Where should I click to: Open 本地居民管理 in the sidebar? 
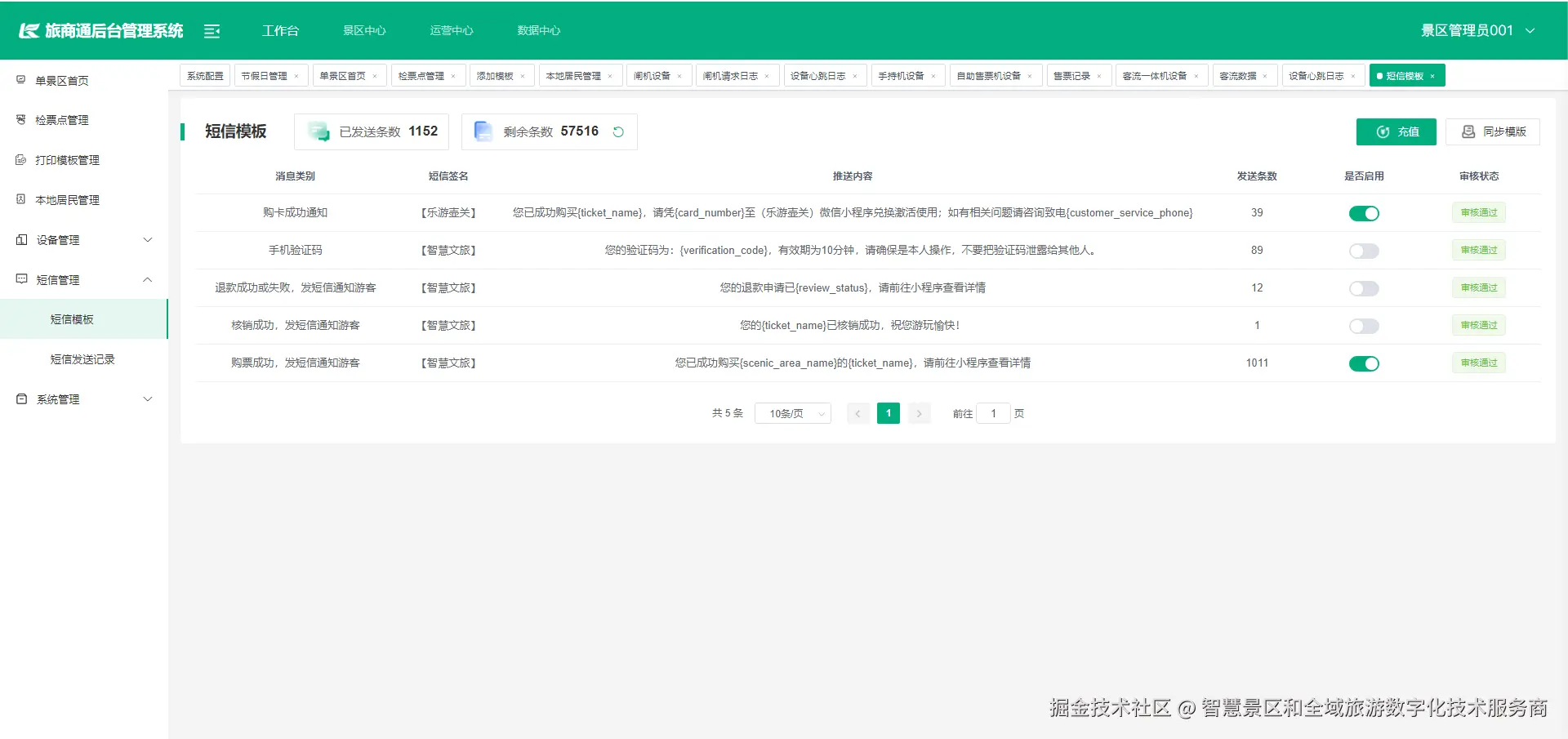click(x=69, y=199)
